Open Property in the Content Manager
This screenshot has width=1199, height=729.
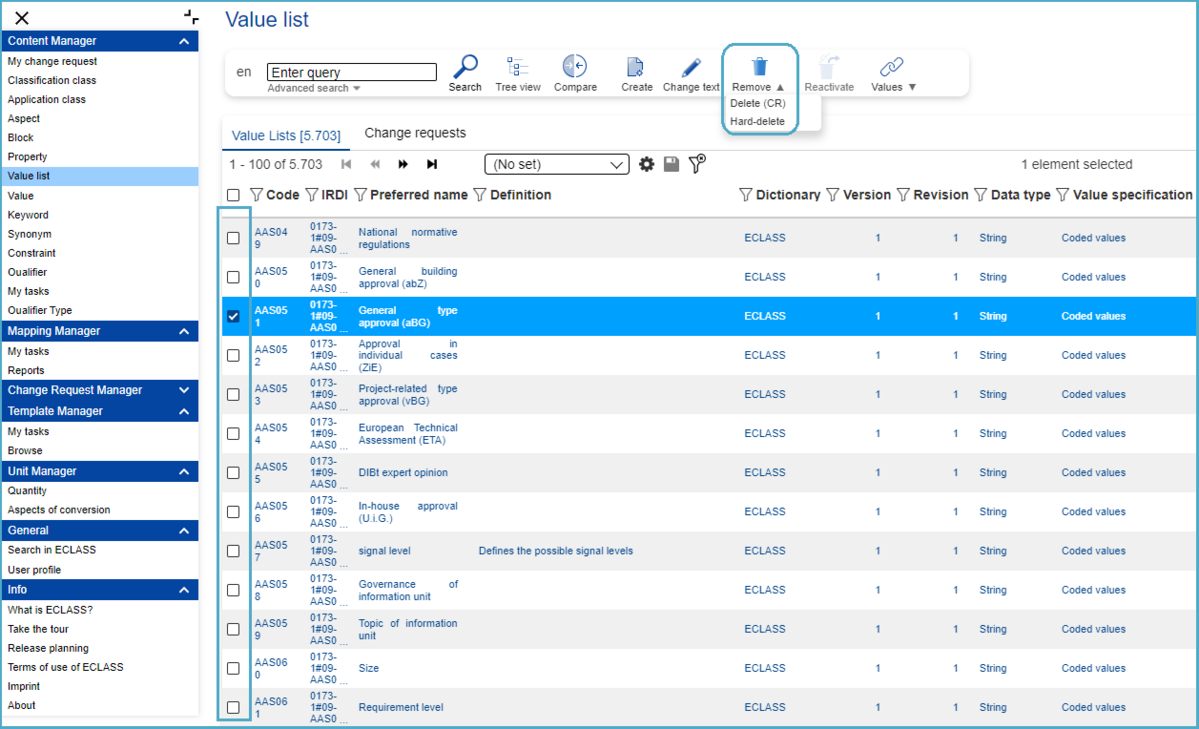27,157
